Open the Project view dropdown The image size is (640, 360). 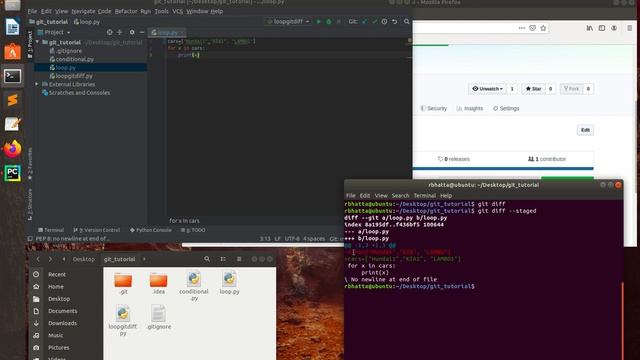click(x=54, y=32)
